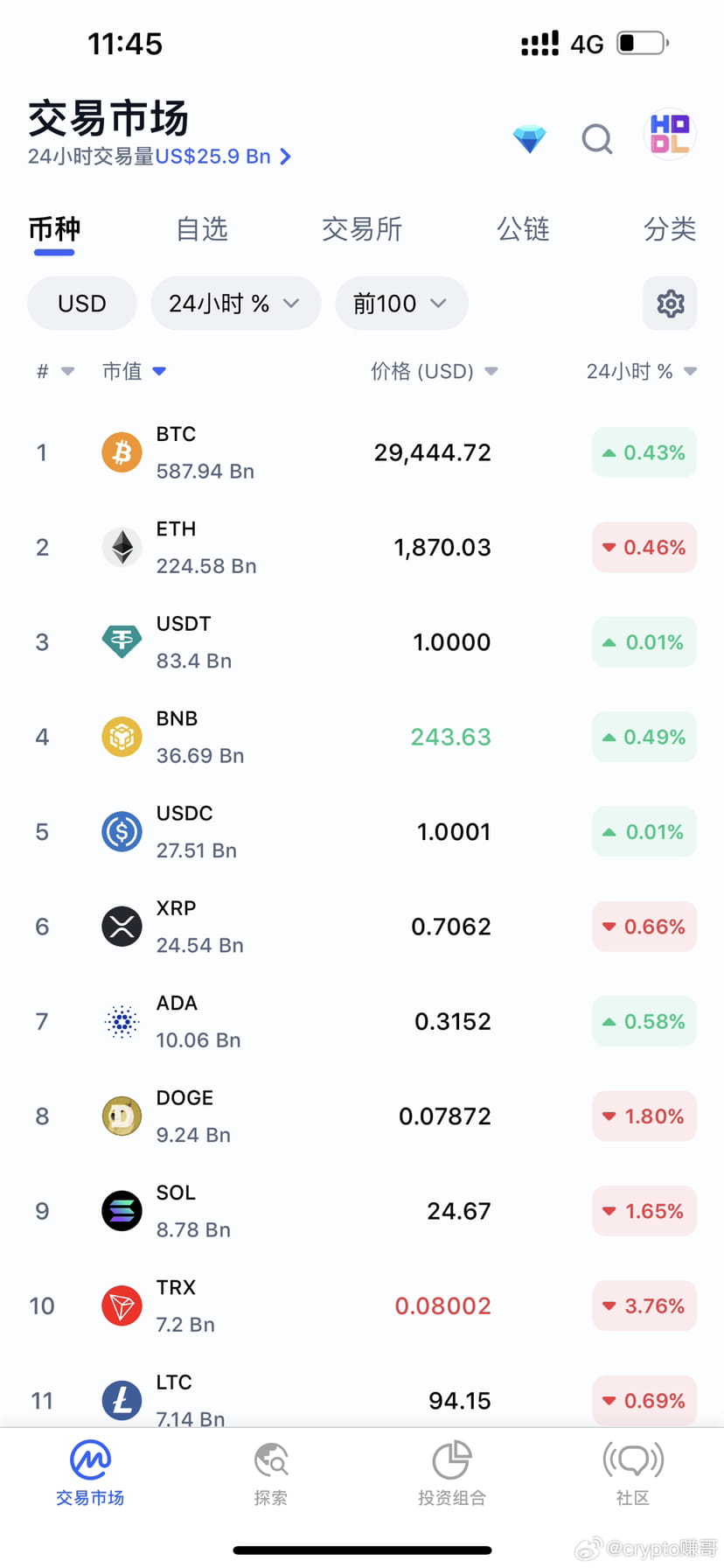Viewport: 724px width, 1568px height.
Task: Open search with the magnifier icon
Action: [x=597, y=138]
